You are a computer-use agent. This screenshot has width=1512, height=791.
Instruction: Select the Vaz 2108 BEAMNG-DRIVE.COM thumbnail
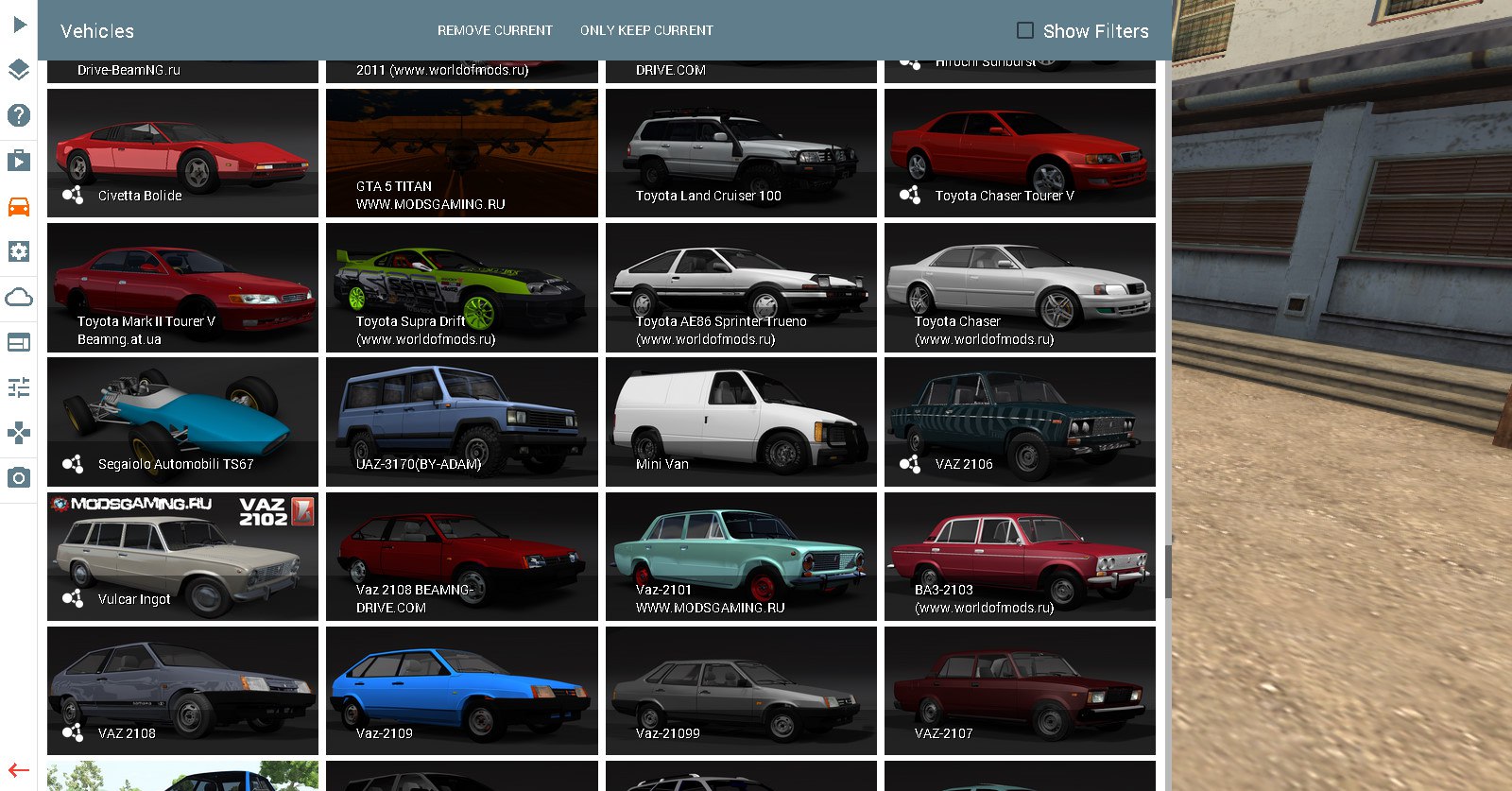(462, 557)
